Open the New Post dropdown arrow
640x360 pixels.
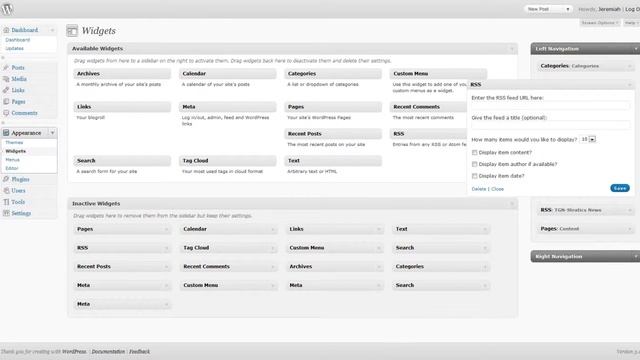[x=567, y=9]
